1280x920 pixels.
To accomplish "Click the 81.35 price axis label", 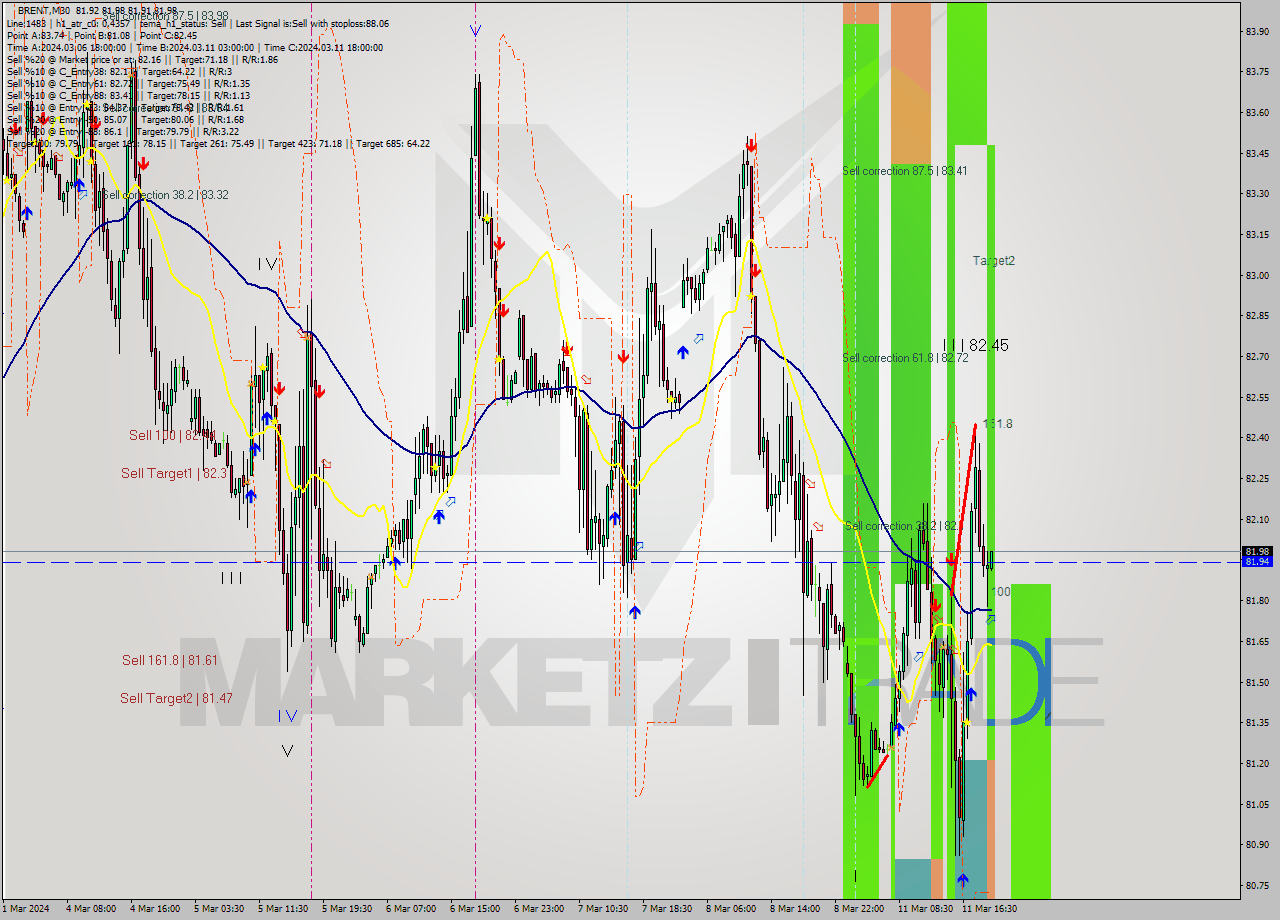I will (1257, 722).
